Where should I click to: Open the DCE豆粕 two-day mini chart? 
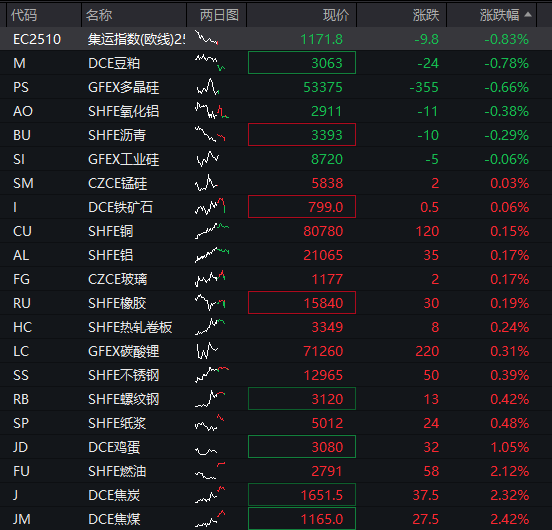tap(210, 63)
